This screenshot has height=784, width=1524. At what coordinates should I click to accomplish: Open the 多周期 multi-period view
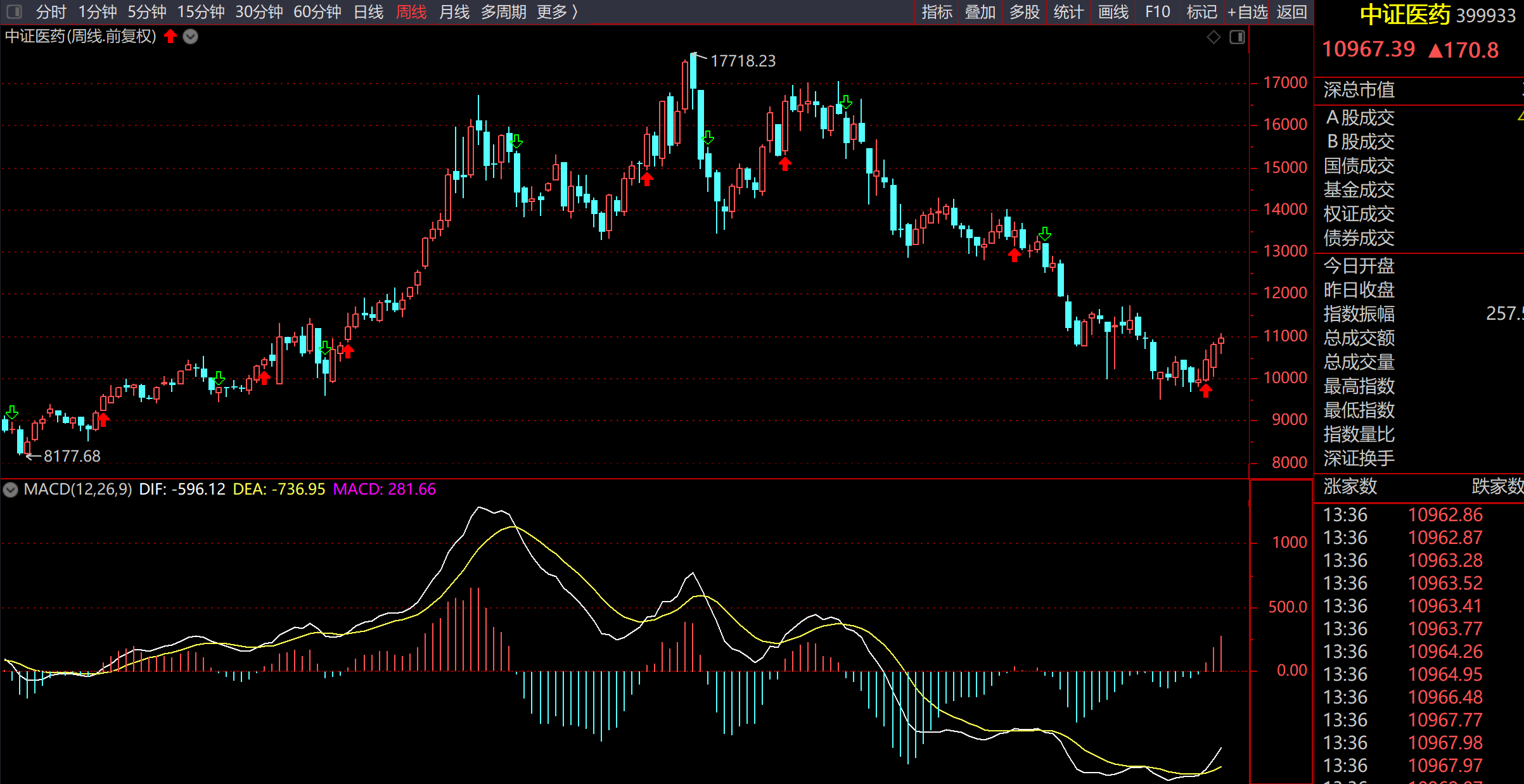click(504, 12)
